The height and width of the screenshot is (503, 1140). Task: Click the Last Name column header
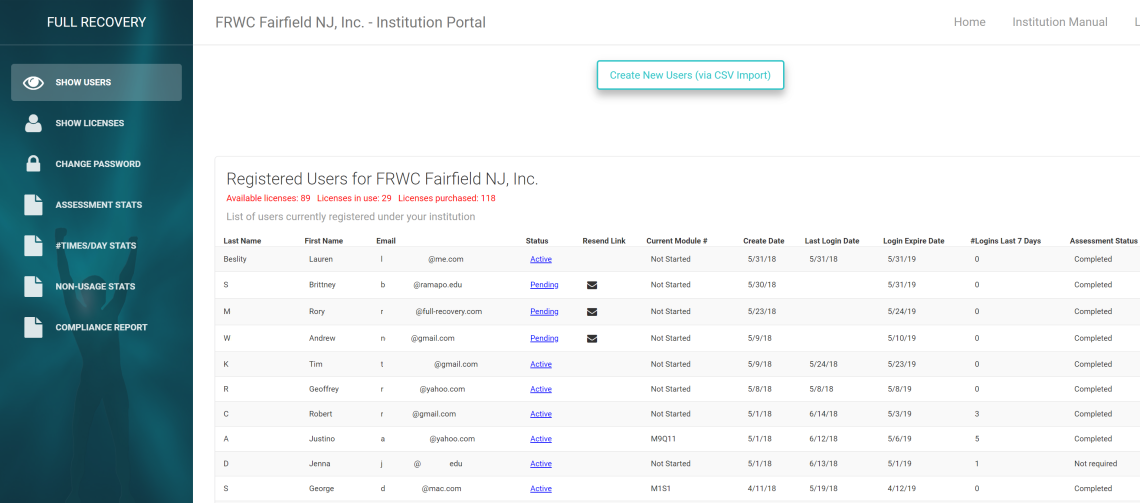click(x=242, y=241)
